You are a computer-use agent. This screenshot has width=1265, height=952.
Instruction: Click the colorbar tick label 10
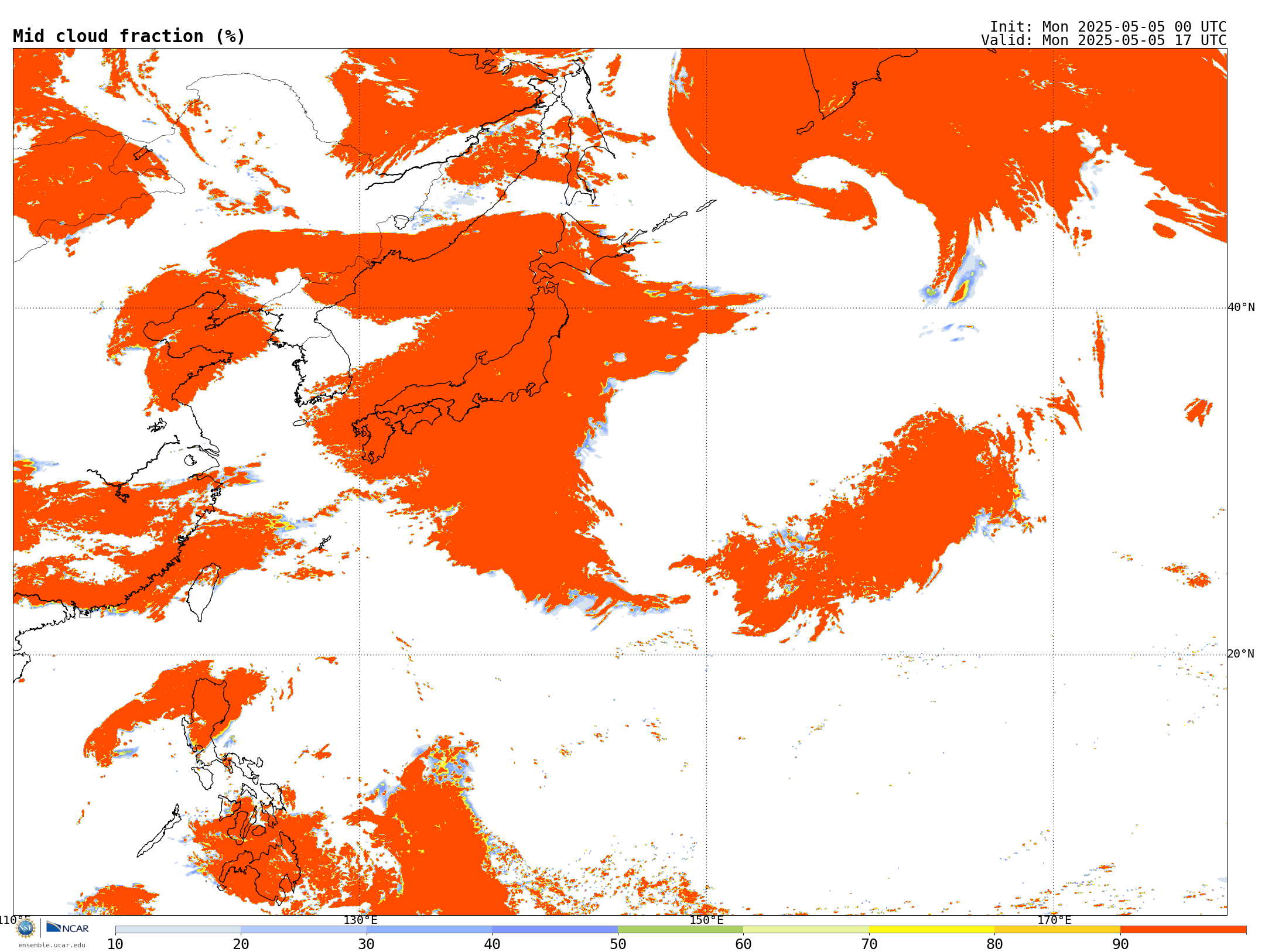115,944
